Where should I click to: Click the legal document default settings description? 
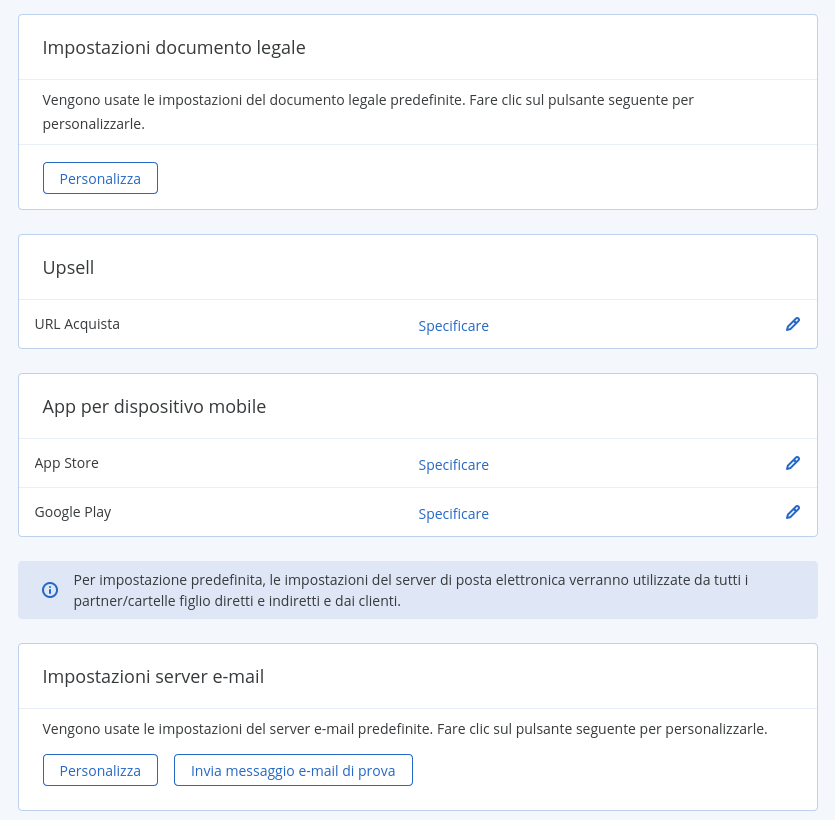[368, 112]
